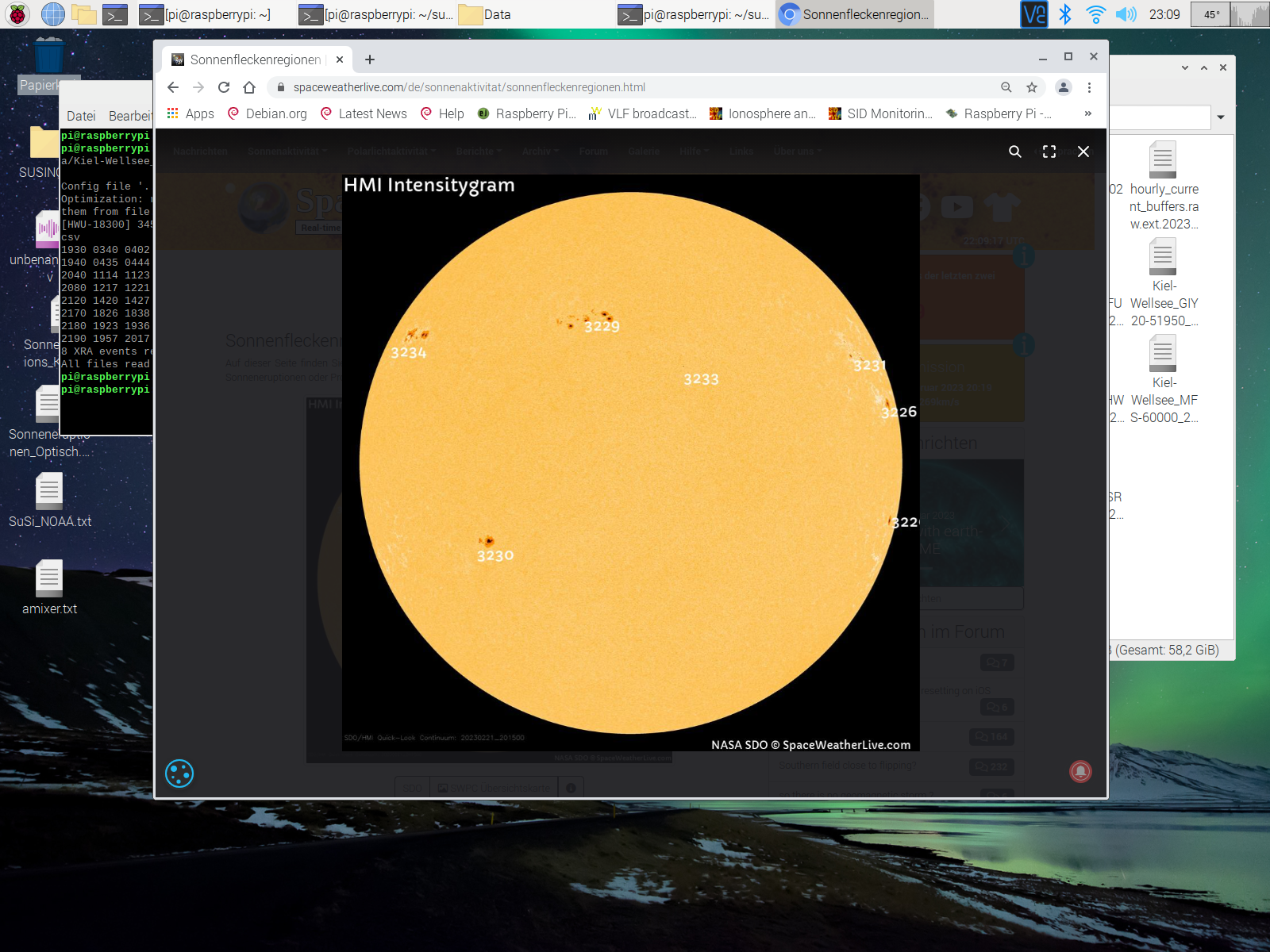Viewport: 1270px width, 952px height.
Task: Open the Help bookmark
Action: coord(442,113)
